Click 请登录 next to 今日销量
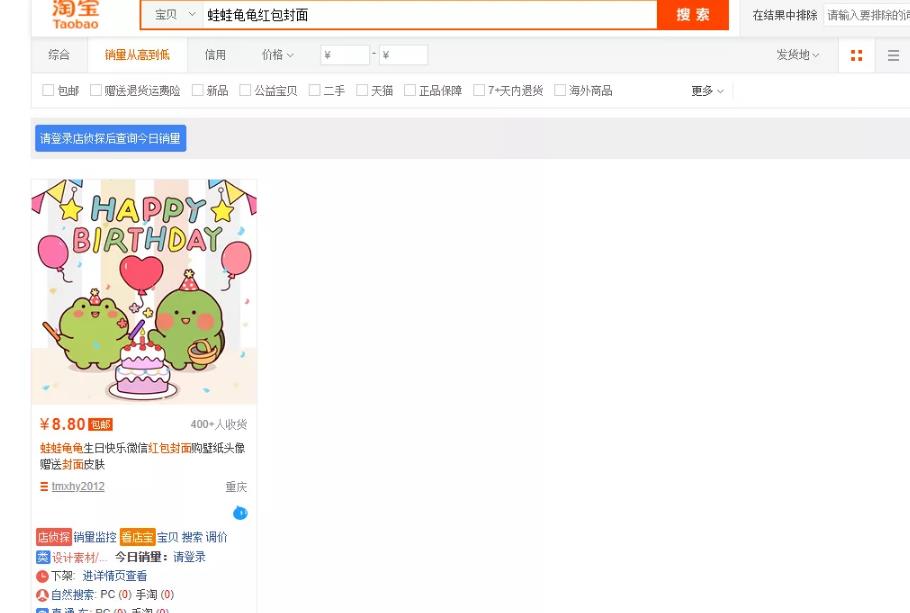Viewport: 910px width, 613px height. [x=190, y=557]
